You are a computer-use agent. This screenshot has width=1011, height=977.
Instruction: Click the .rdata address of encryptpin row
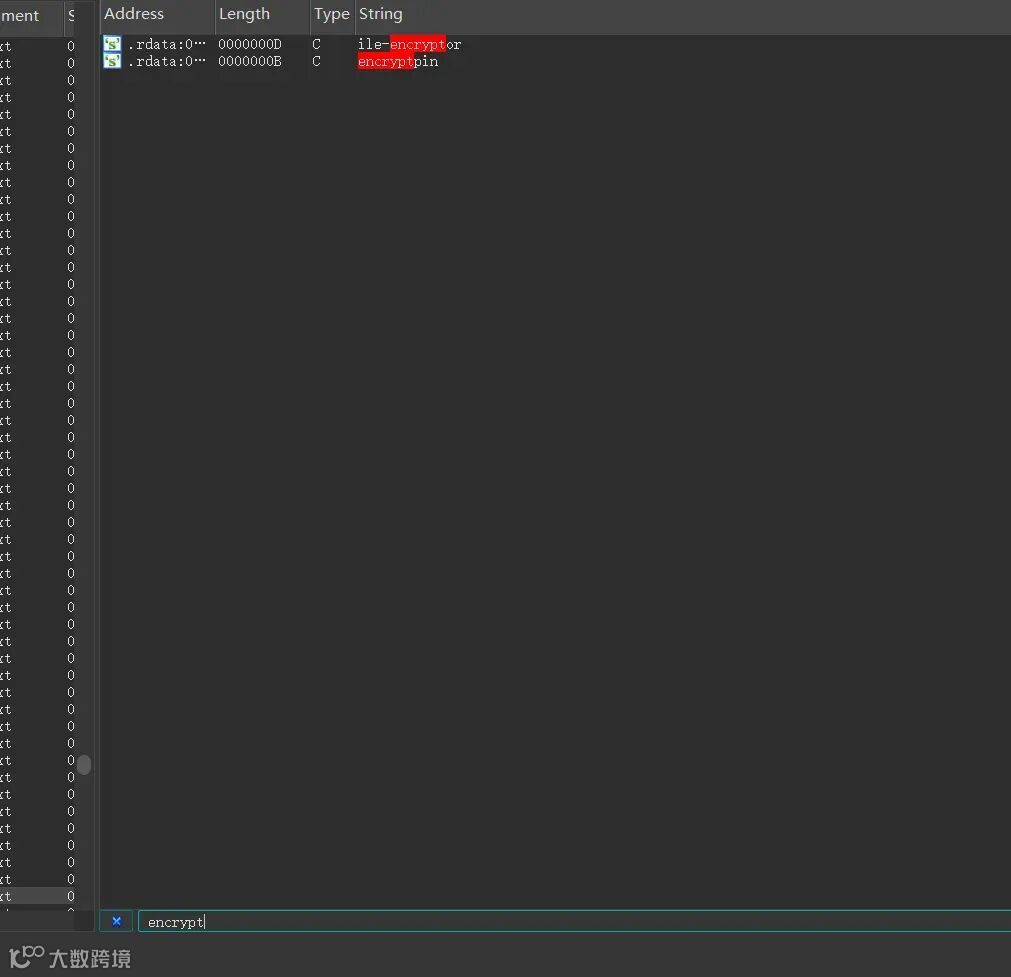(x=166, y=62)
